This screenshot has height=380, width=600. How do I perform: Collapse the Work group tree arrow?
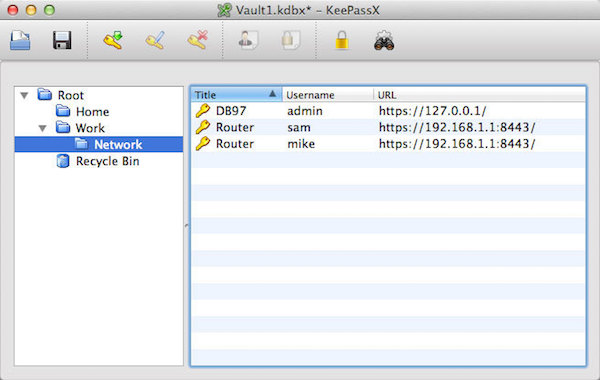click(43, 128)
